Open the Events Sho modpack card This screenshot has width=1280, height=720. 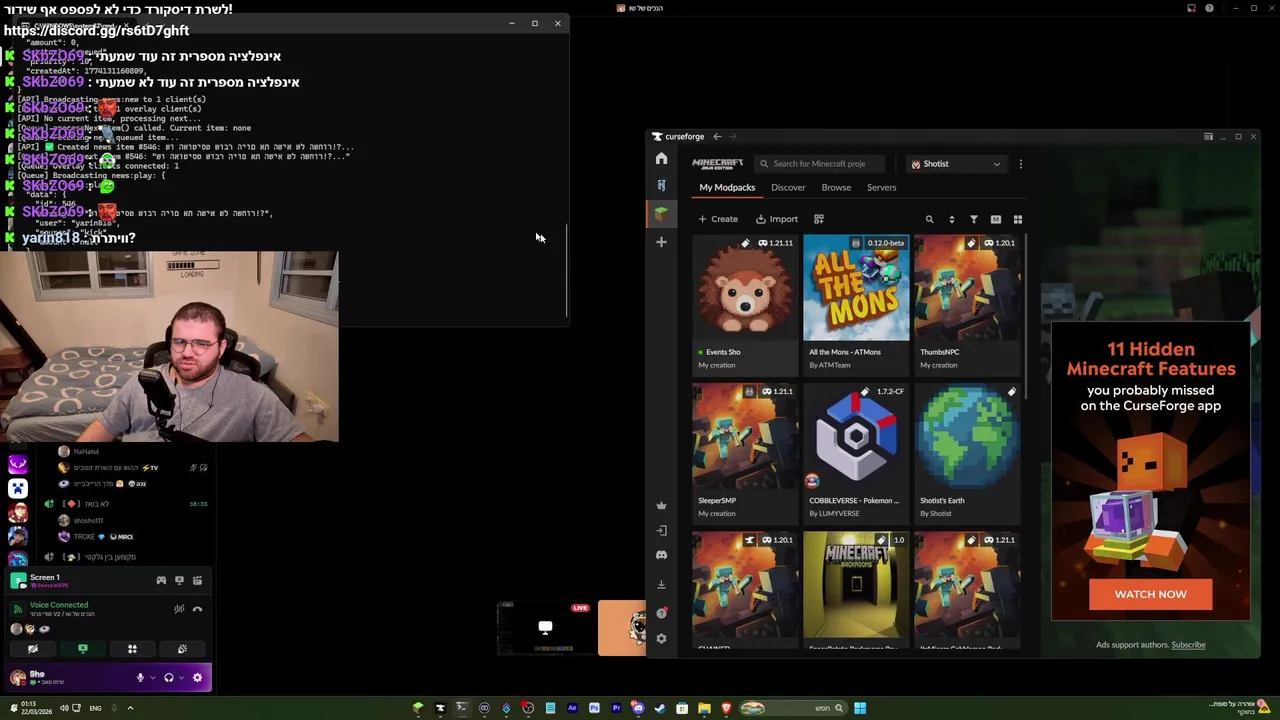[745, 304]
